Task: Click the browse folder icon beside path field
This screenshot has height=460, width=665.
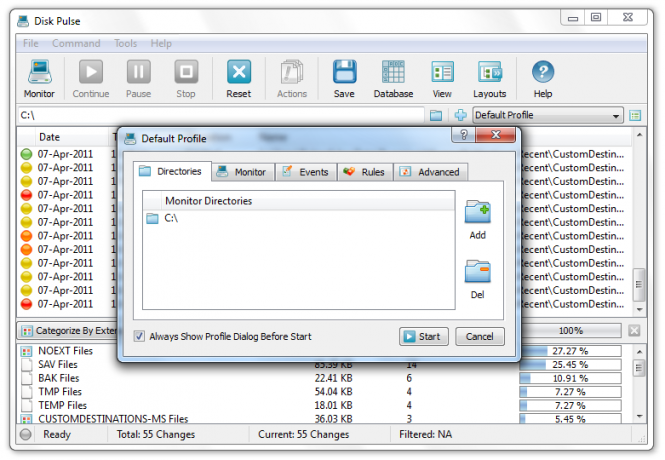Action: click(436, 115)
